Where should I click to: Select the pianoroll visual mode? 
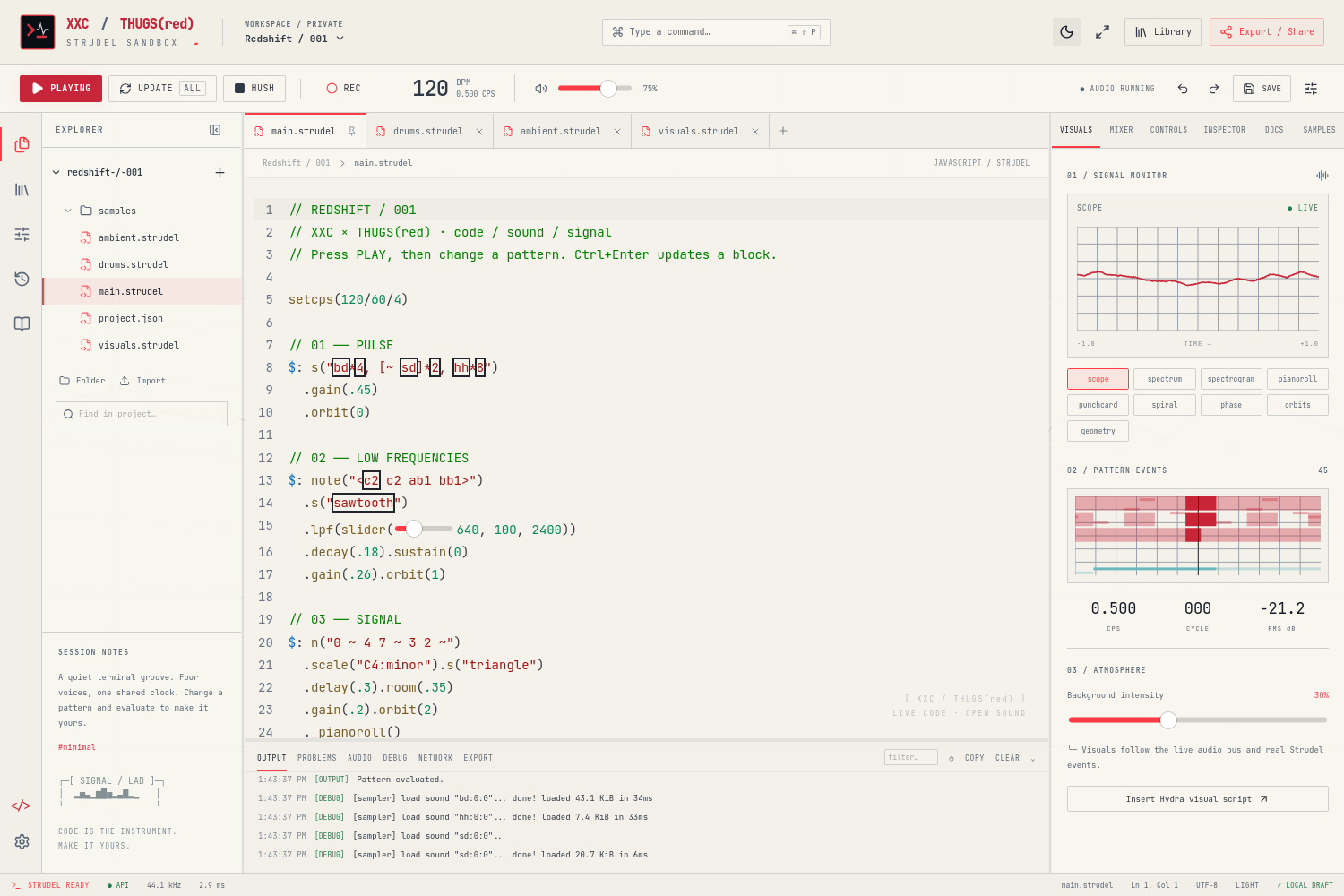click(x=1297, y=379)
